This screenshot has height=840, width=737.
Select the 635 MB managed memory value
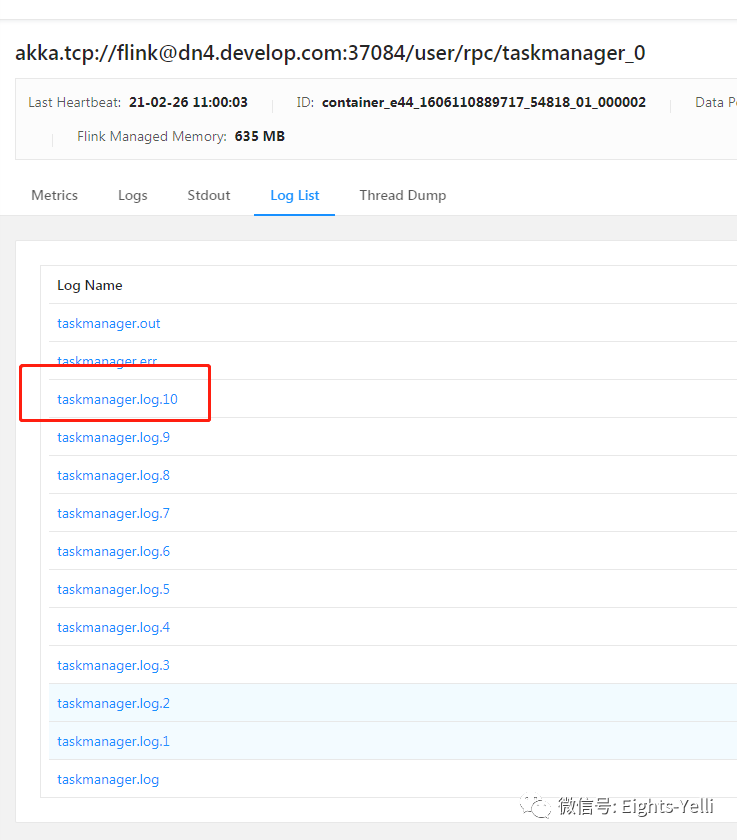click(x=260, y=137)
